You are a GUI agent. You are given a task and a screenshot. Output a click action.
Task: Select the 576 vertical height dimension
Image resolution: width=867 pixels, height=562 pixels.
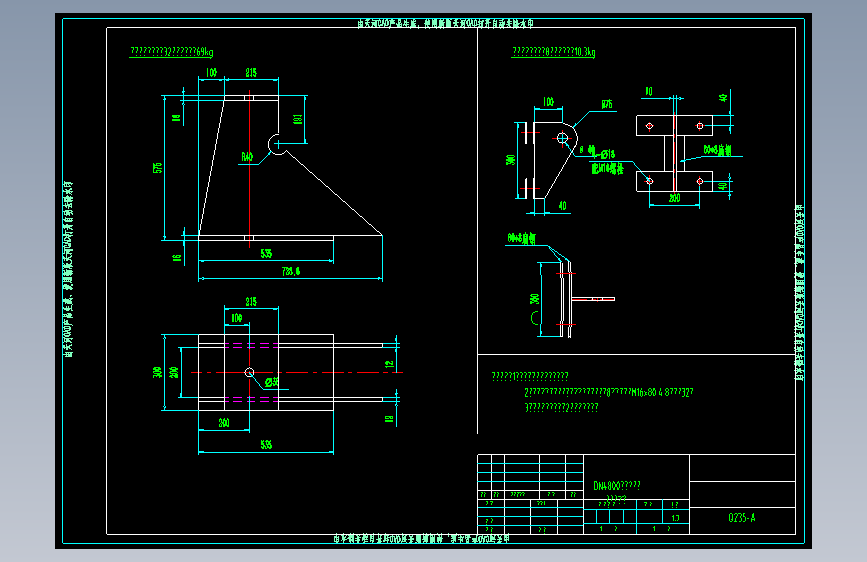158,168
